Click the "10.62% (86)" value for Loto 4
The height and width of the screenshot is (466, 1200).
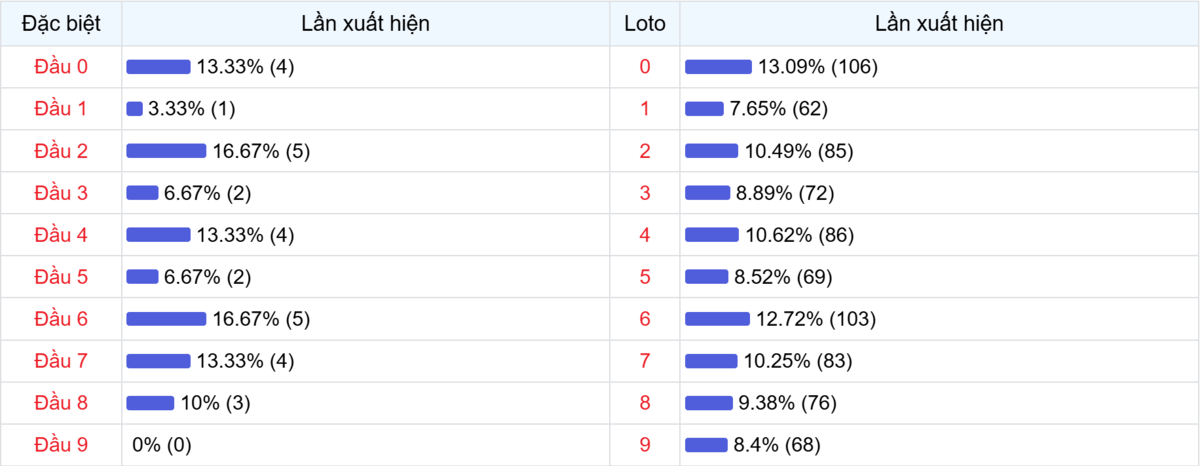(x=797, y=235)
